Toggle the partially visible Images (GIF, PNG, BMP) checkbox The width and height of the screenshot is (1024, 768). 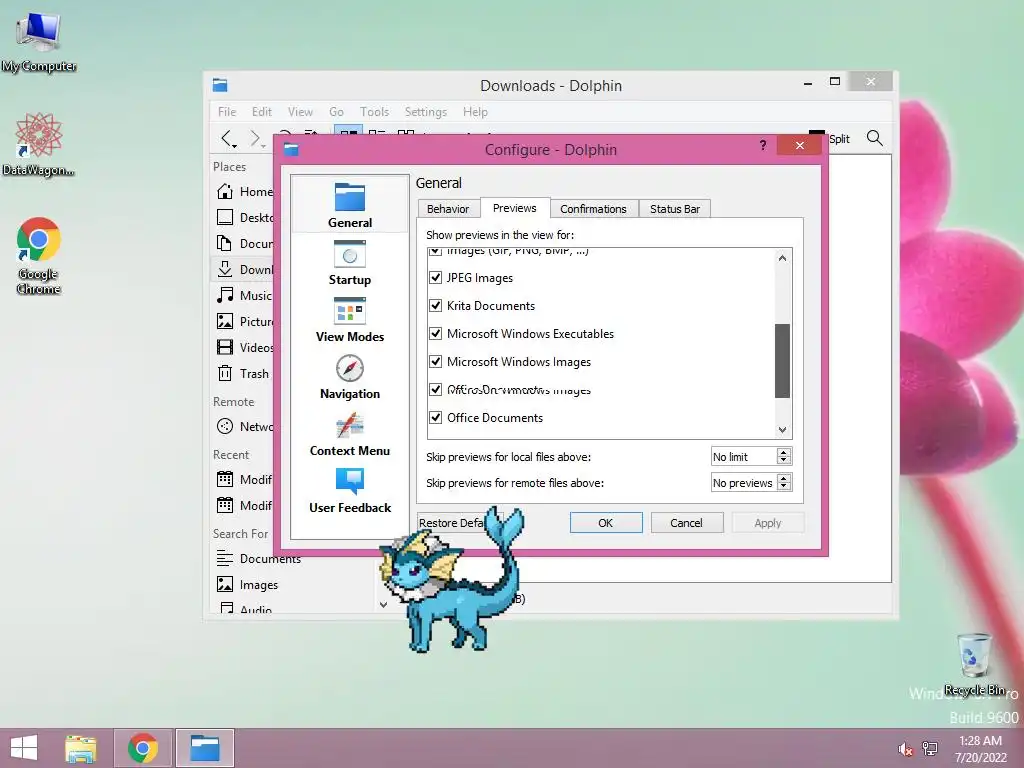(436, 251)
